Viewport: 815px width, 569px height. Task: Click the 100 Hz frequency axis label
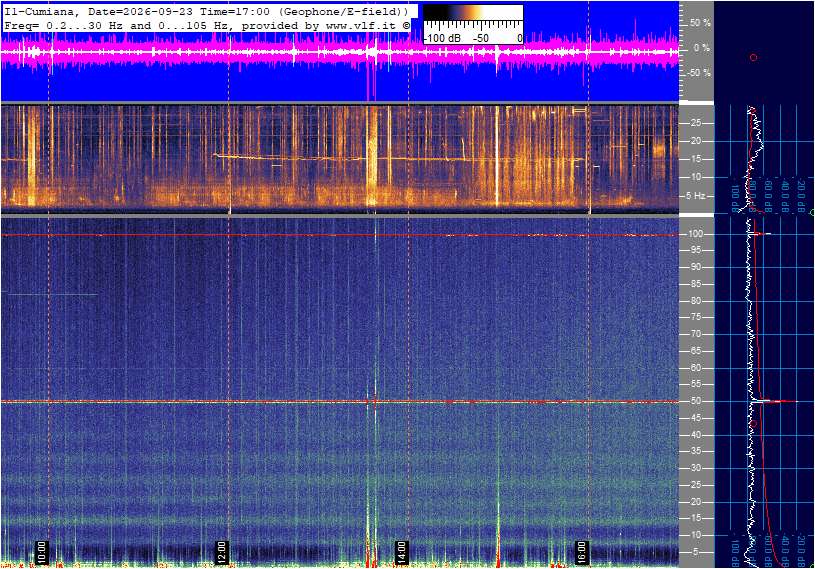tap(694, 234)
